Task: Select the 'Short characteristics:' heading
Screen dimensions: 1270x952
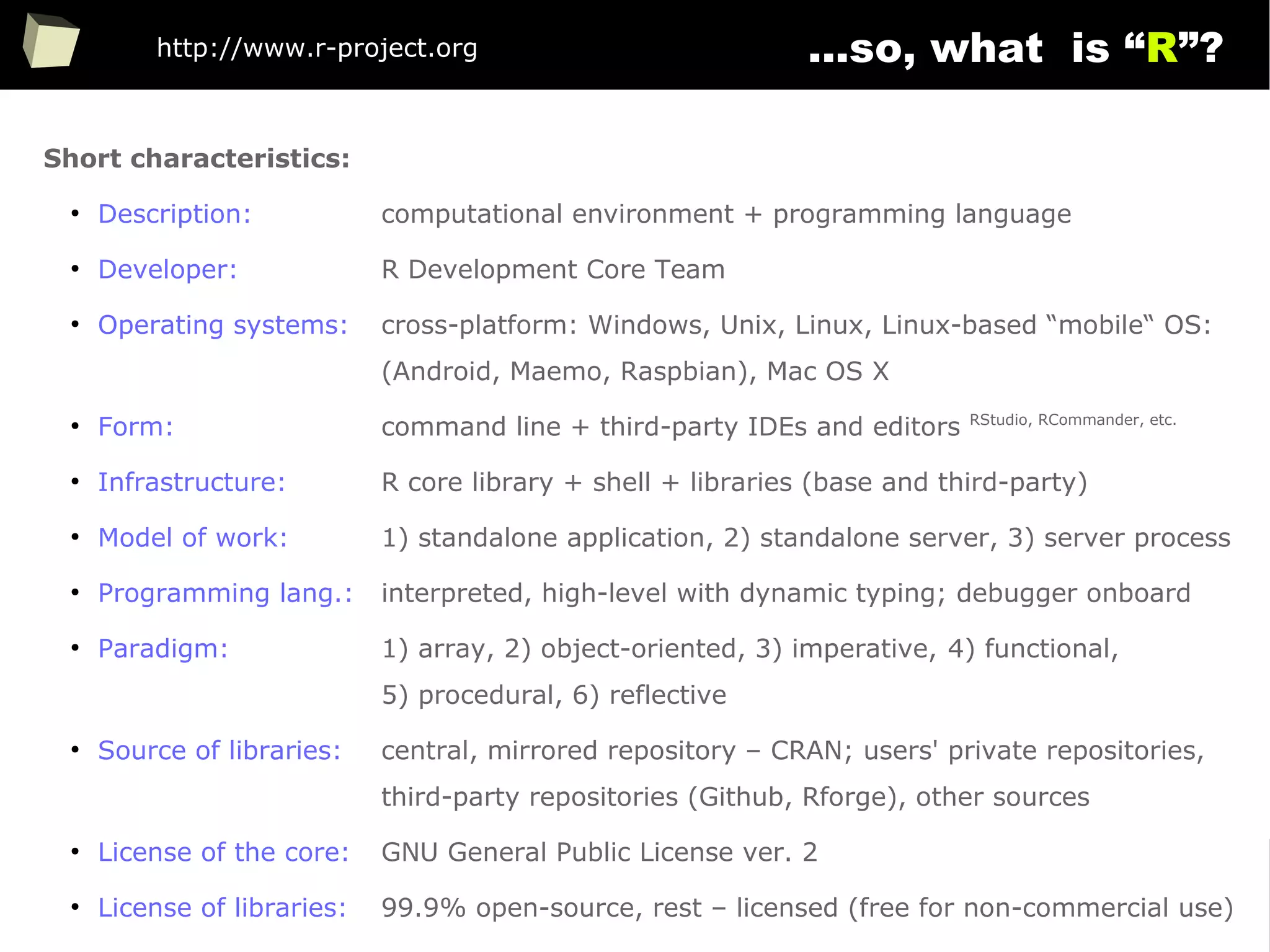Action: (197, 158)
